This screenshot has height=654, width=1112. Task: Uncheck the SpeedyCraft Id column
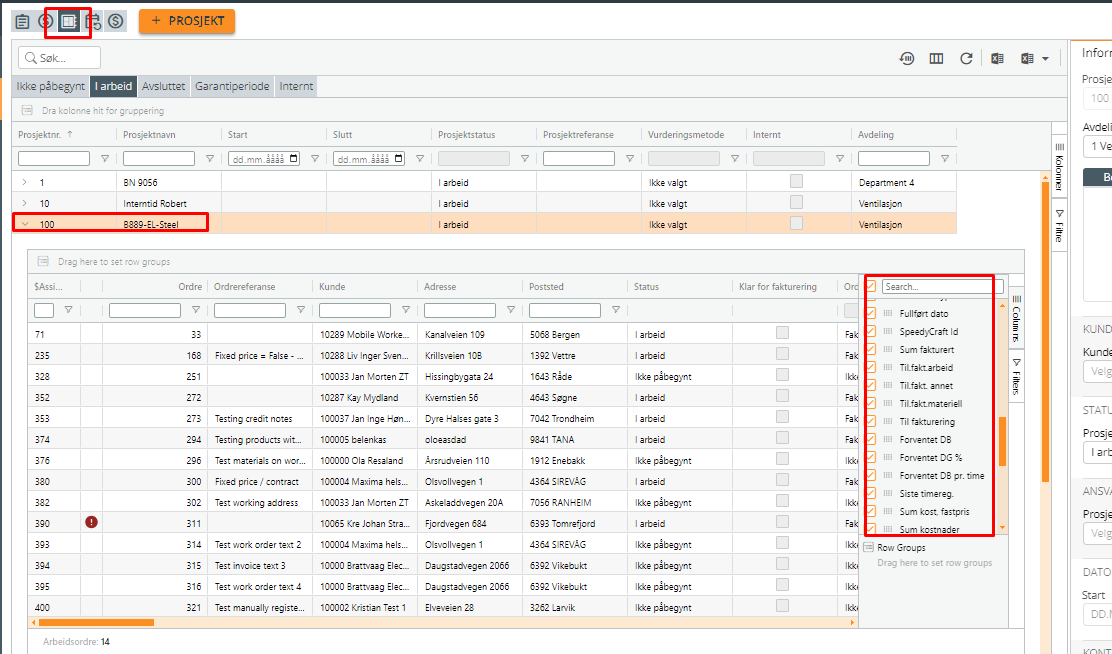pos(871,331)
